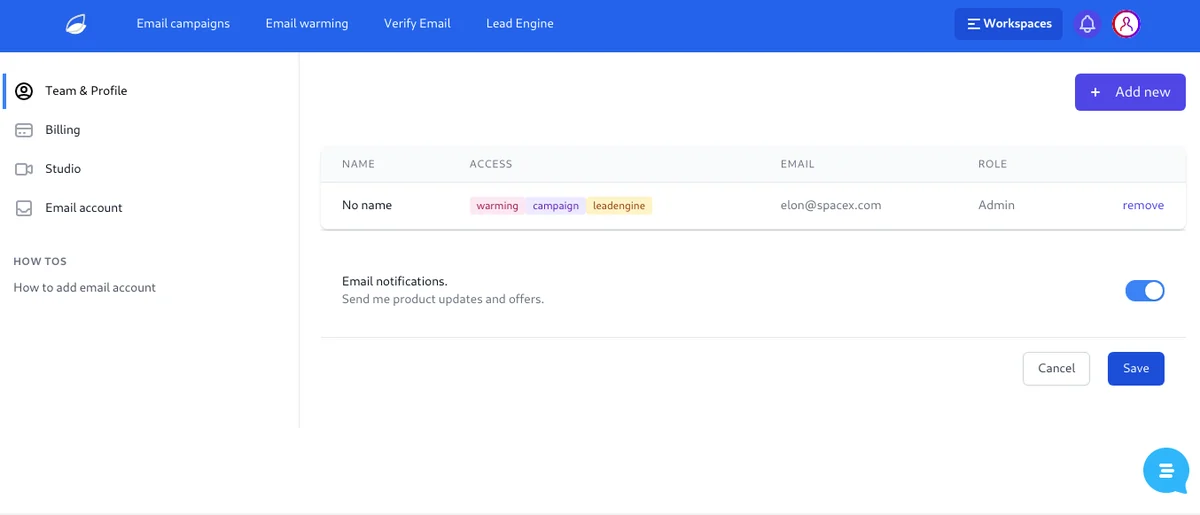Click the Email account inbox icon
This screenshot has width=1200, height=515.
24,208
